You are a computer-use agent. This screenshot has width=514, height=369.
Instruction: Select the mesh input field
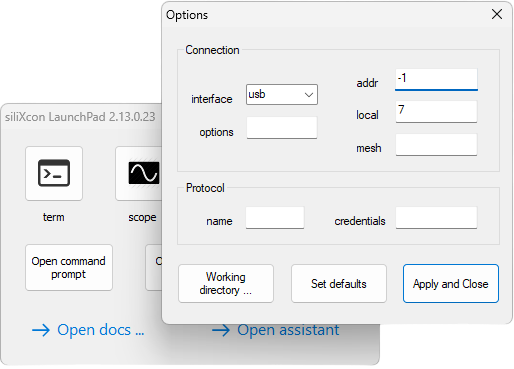[x=436, y=144]
